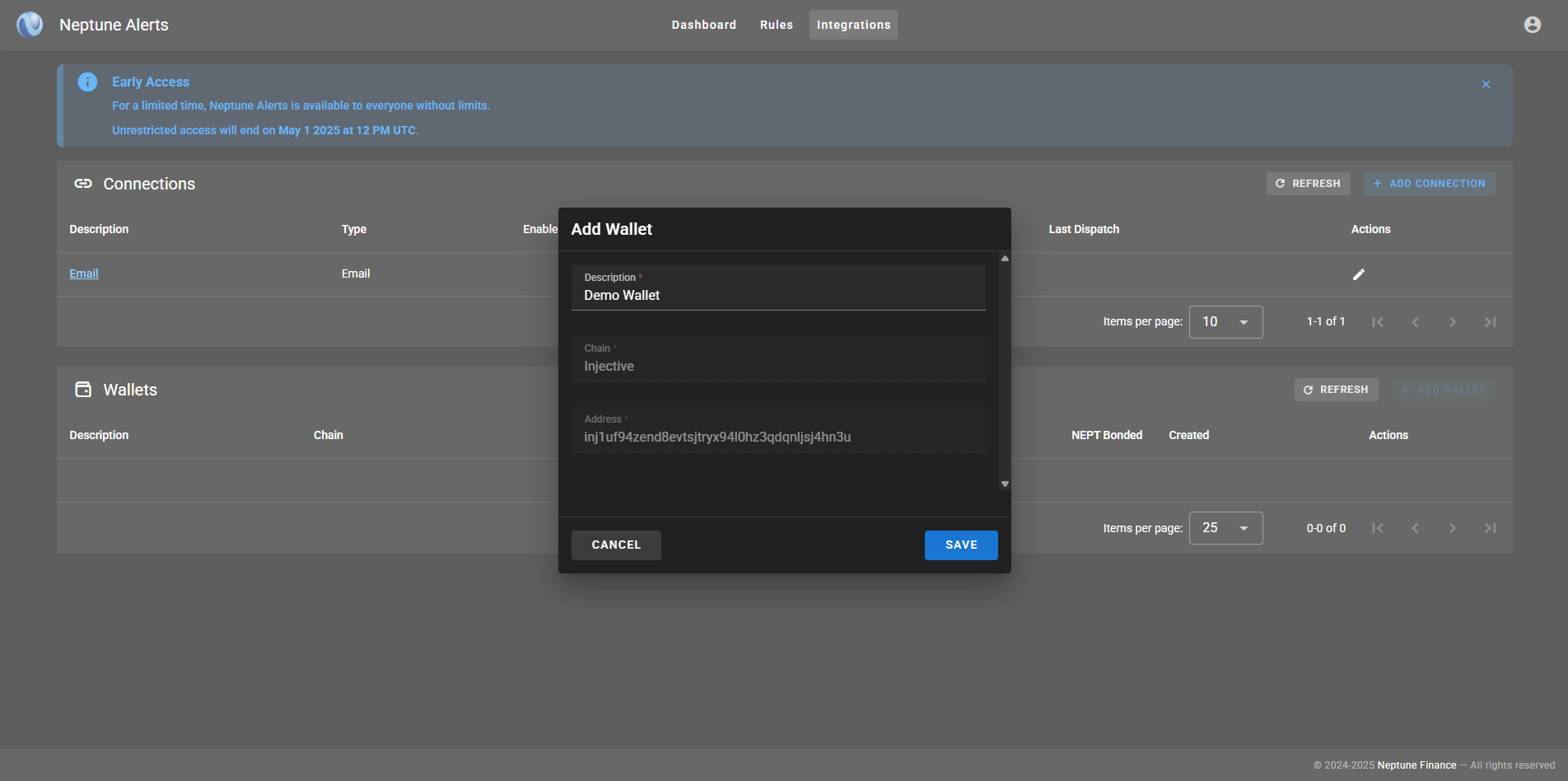Go to last page in Connections pagination
This screenshot has height=781, width=1568.
(x=1490, y=322)
